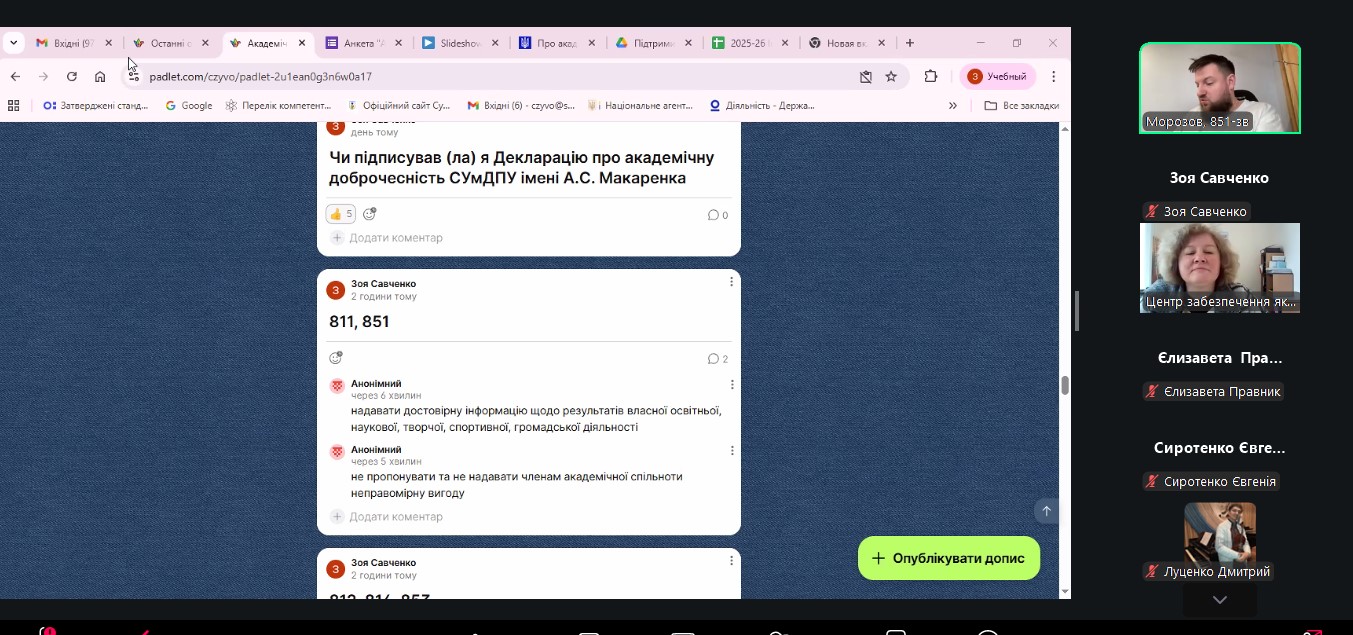The width and height of the screenshot is (1353, 635).
Task: Expand the tab search dropdown arrow
Action: [13, 43]
